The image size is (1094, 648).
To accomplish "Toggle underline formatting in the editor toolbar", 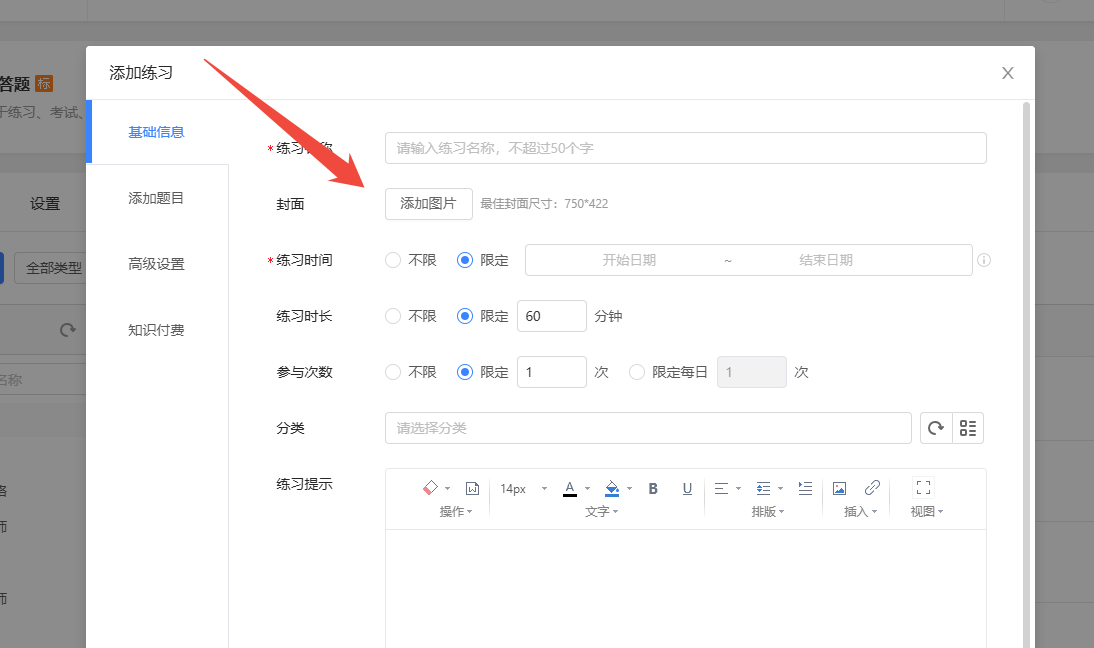I will 687,488.
